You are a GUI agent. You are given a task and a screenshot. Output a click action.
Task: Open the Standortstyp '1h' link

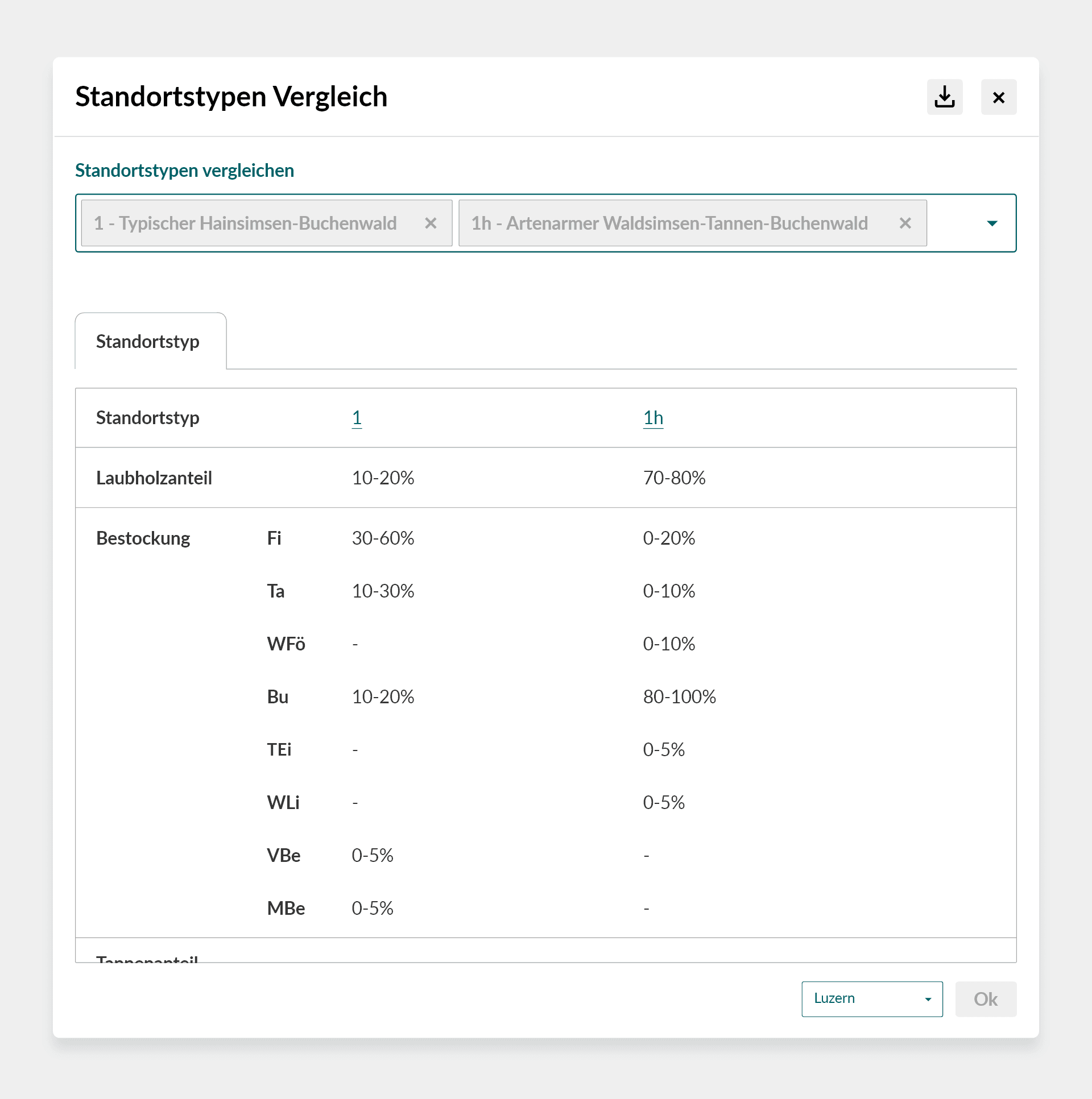[653, 417]
